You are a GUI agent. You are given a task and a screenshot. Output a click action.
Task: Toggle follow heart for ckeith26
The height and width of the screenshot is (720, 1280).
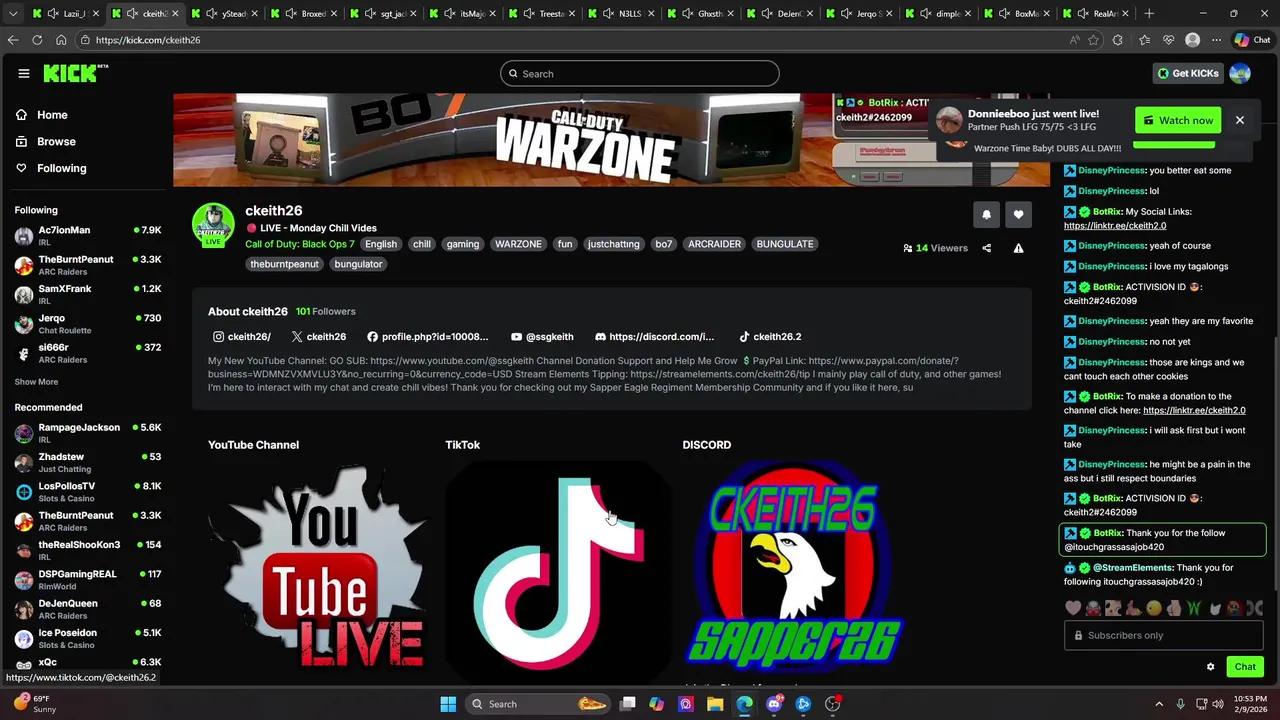[x=1018, y=214]
